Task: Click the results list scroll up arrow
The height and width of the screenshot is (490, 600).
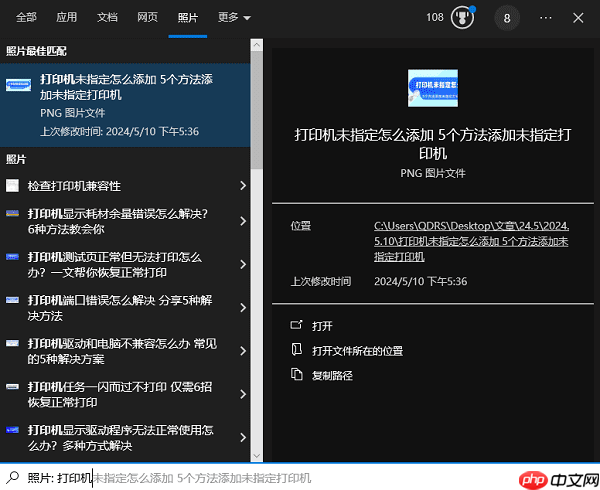Action: point(257,45)
